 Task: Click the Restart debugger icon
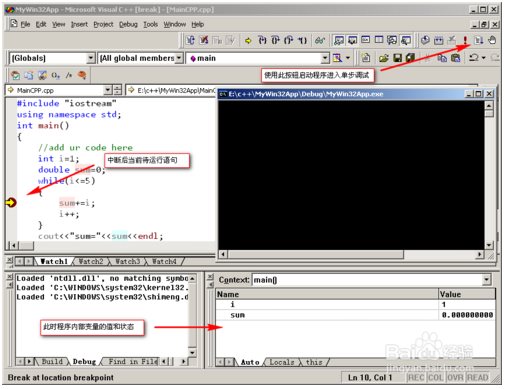click(x=191, y=40)
